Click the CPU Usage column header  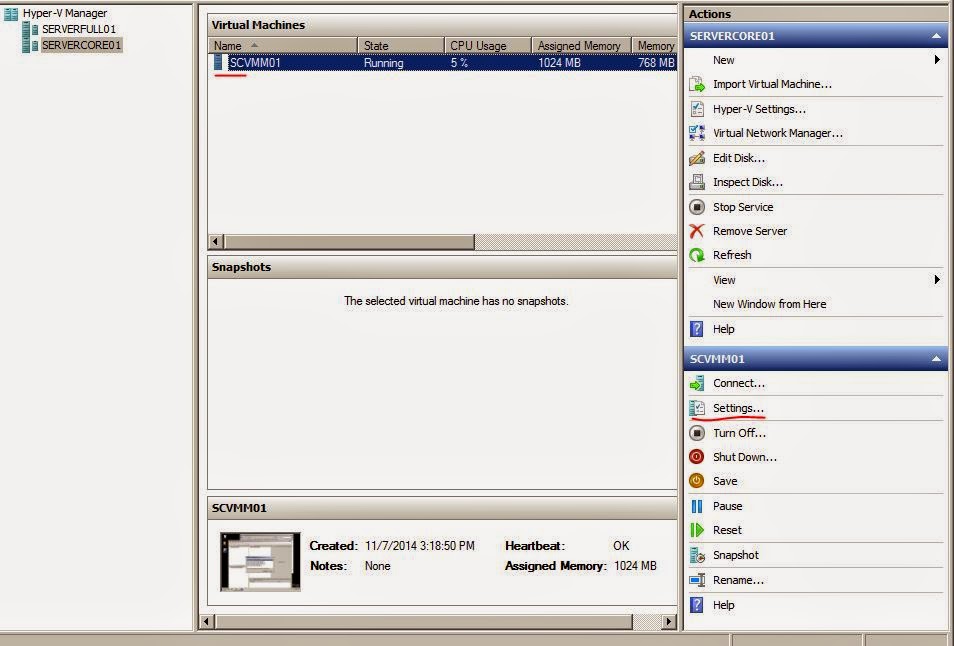(x=488, y=46)
